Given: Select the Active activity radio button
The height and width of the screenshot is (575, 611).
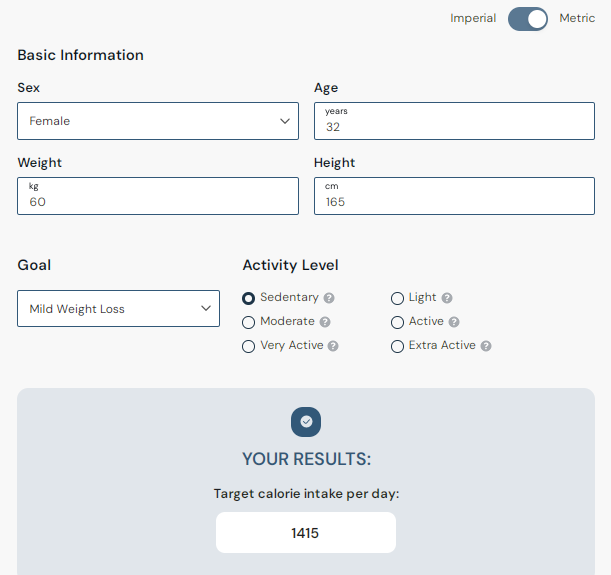Looking at the screenshot, I should 397,322.
